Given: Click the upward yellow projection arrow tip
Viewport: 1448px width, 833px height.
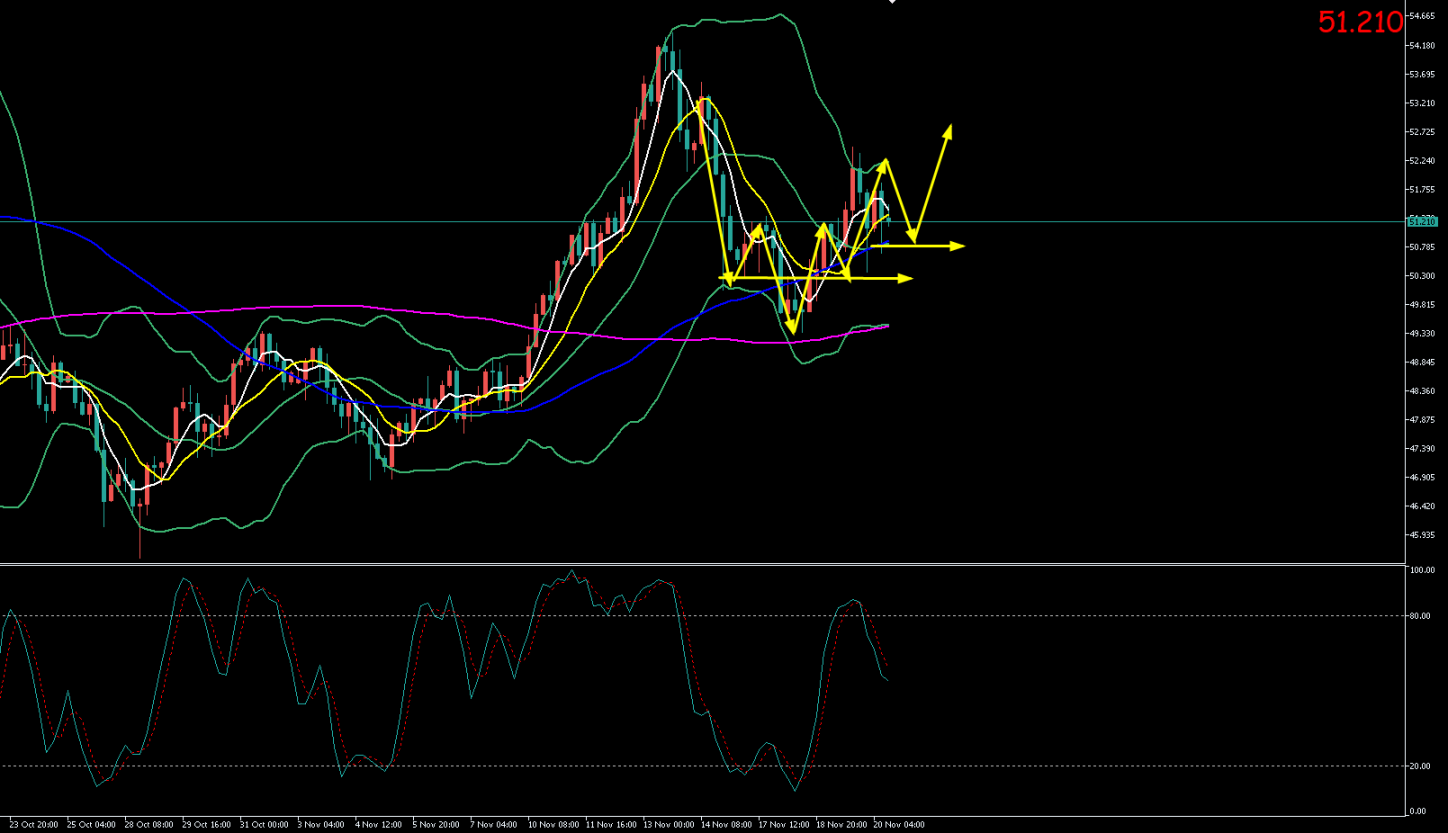Looking at the screenshot, I should click(x=948, y=129).
